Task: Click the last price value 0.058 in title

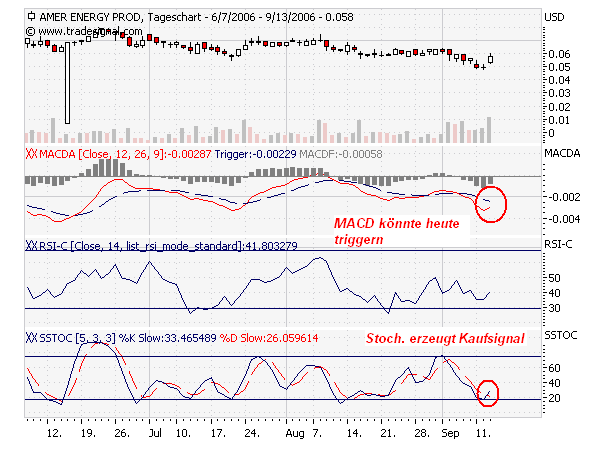Action: (x=339, y=17)
